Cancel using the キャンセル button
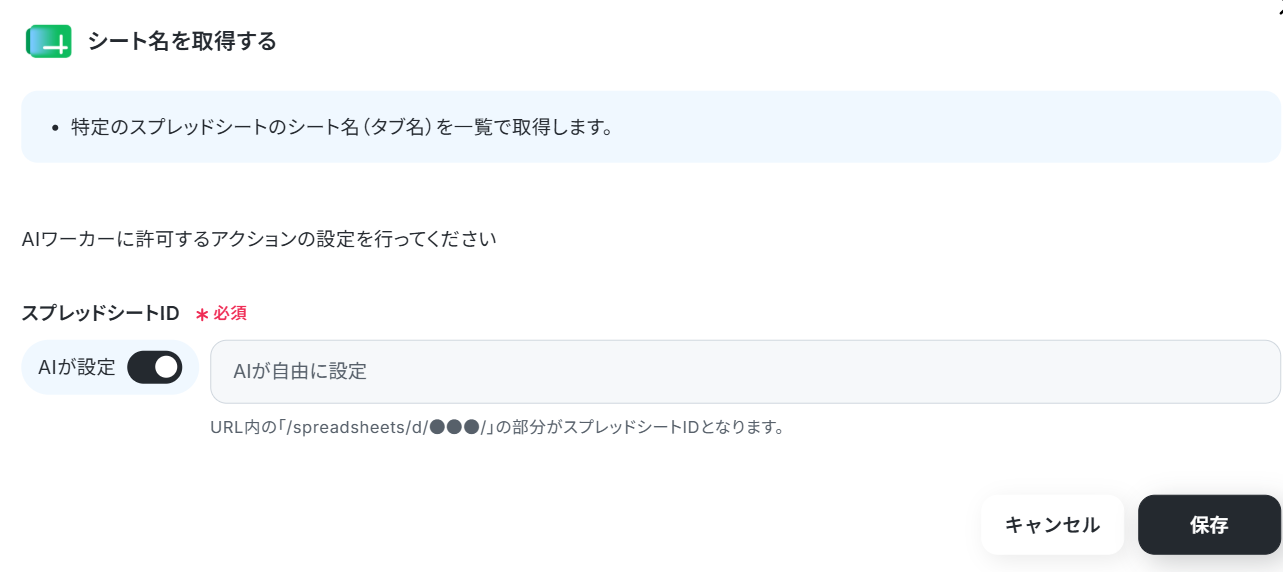 click(1052, 525)
